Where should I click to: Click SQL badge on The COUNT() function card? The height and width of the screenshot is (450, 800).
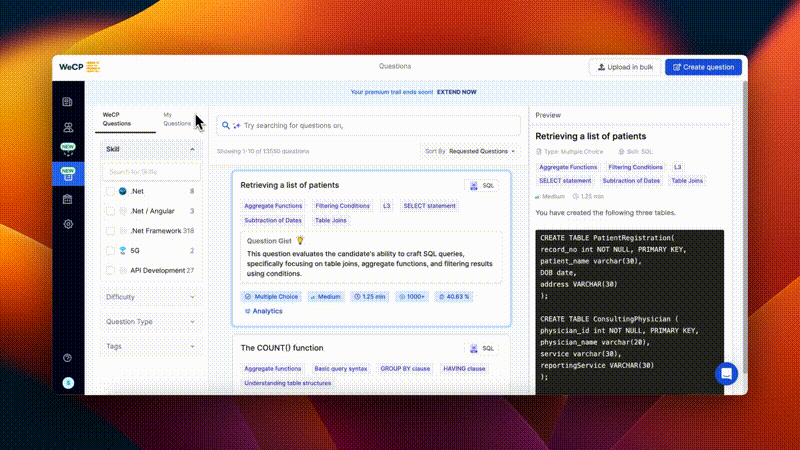[482, 348]
